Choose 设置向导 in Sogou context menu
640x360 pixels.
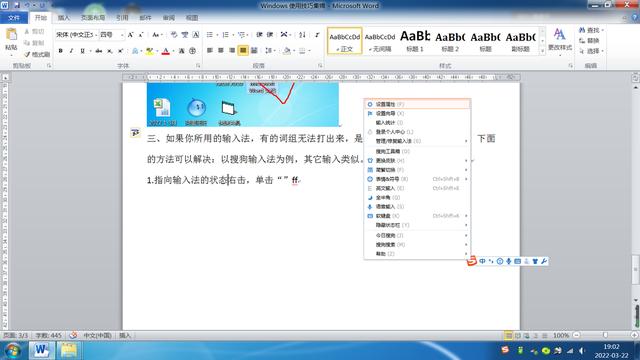point(417,113)
